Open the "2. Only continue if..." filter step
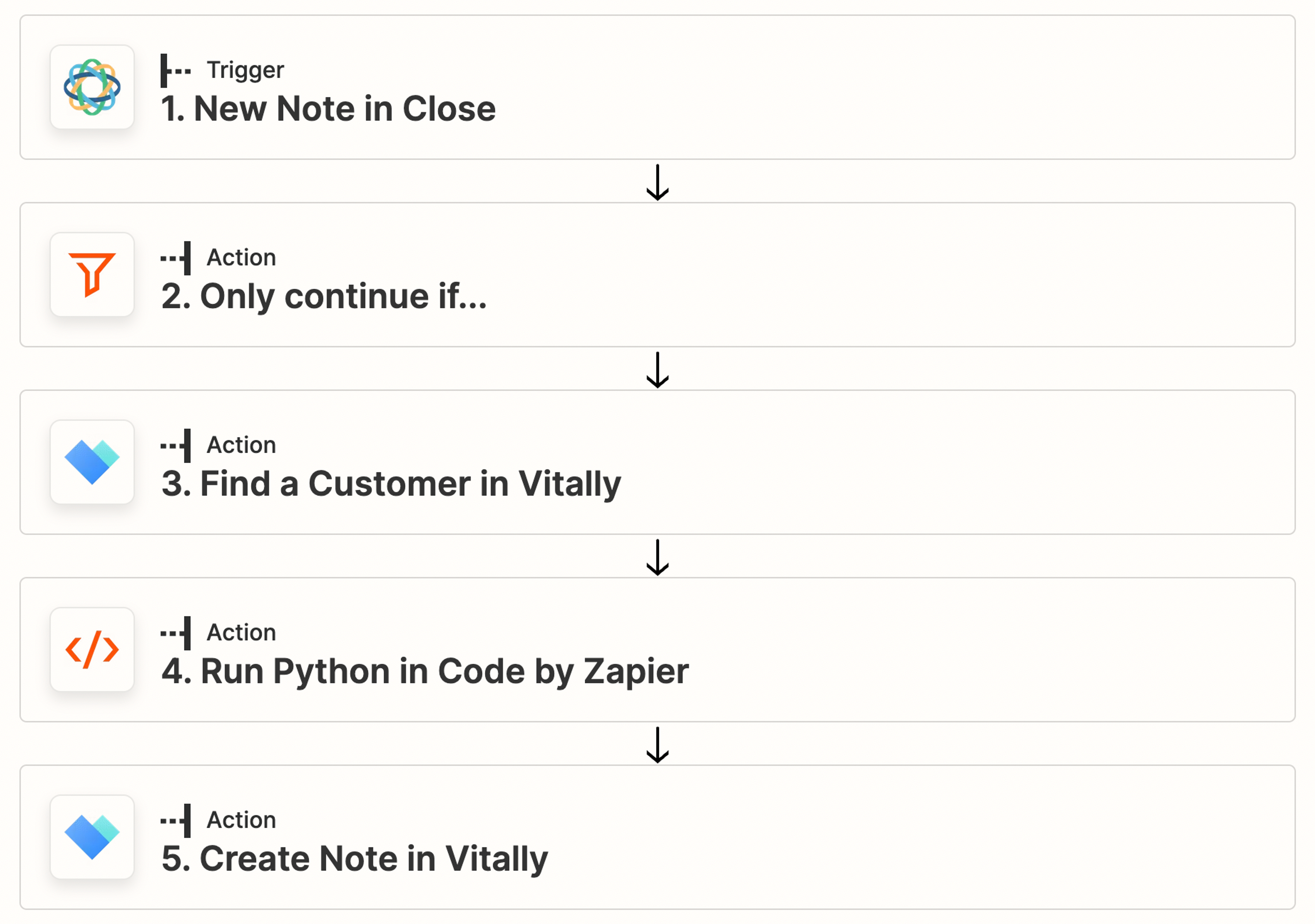The height and width of the screenshot is (924, 1315). pyautogui.click(x=324, y=297)
